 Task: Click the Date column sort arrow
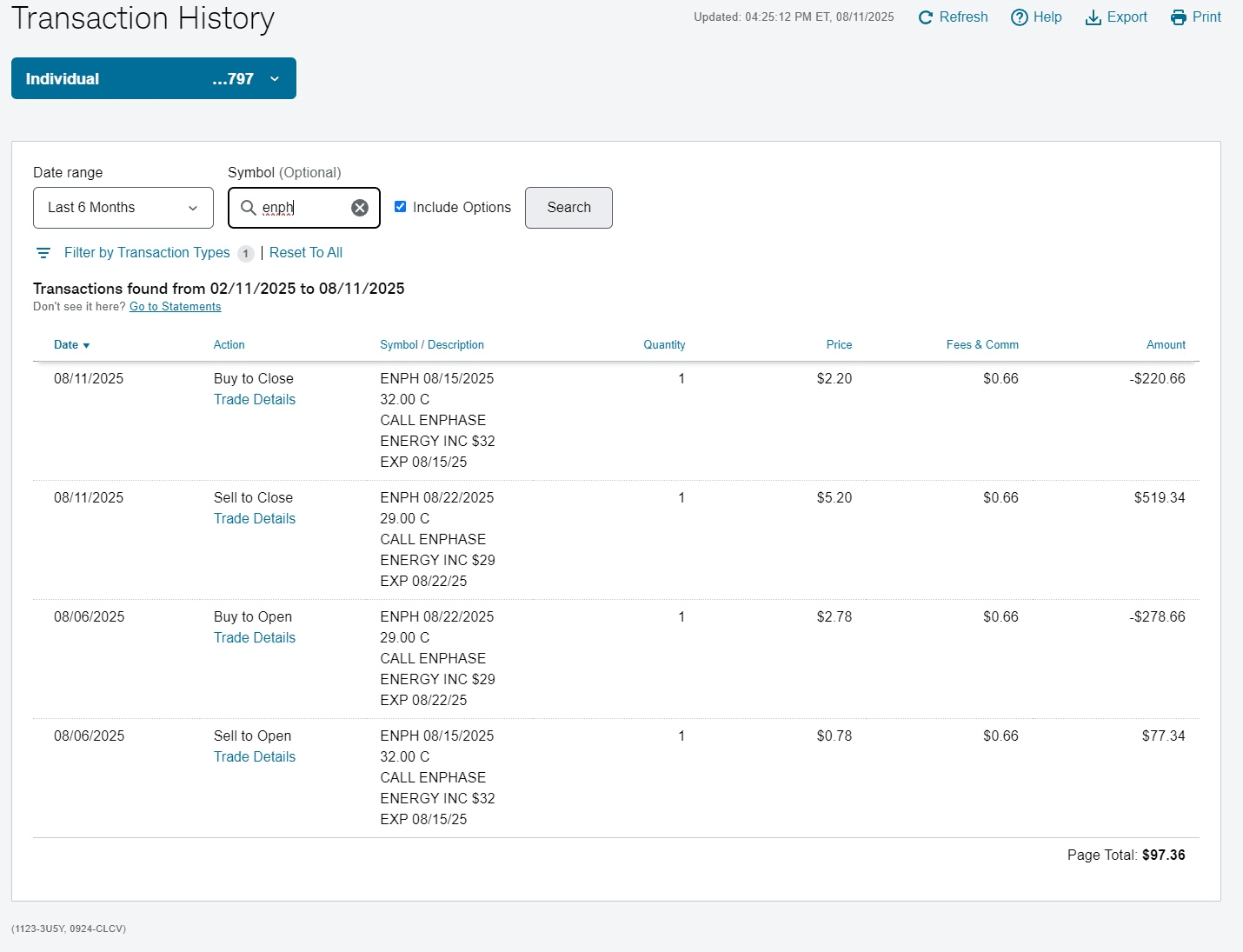pyautogui.click(x=86, y=346)
